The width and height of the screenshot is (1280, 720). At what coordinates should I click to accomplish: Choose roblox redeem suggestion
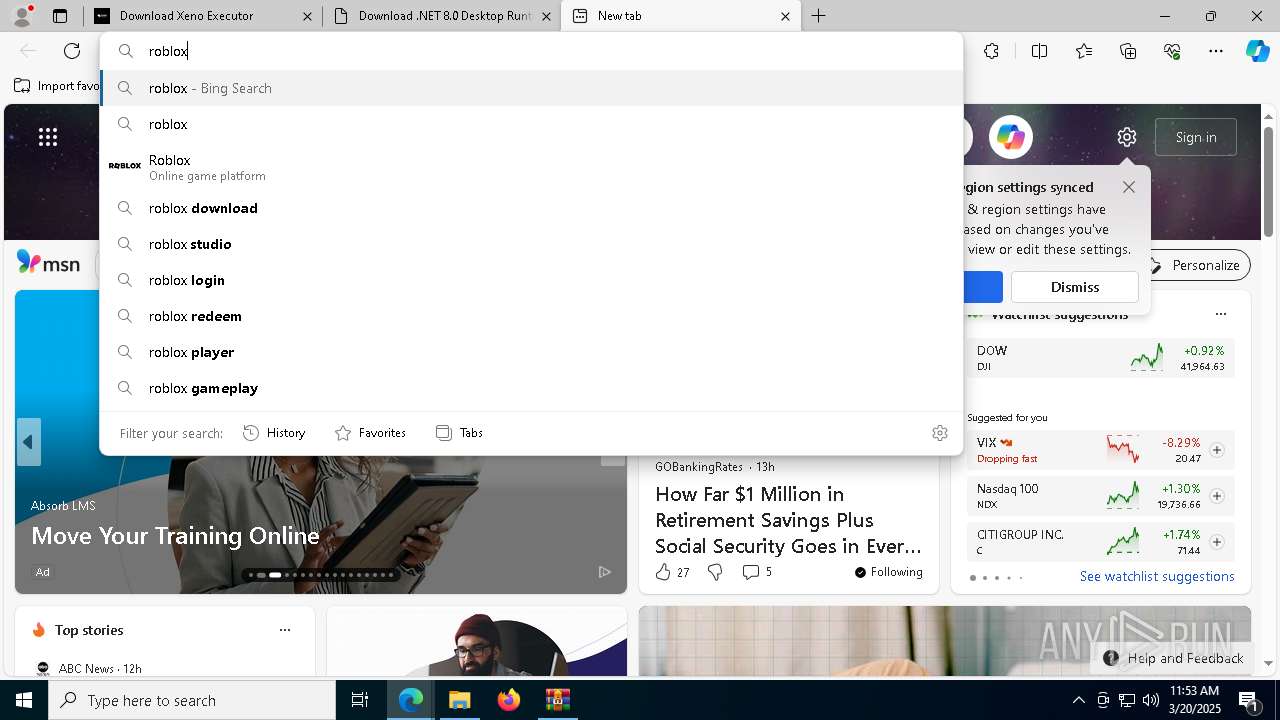(531, 316)
